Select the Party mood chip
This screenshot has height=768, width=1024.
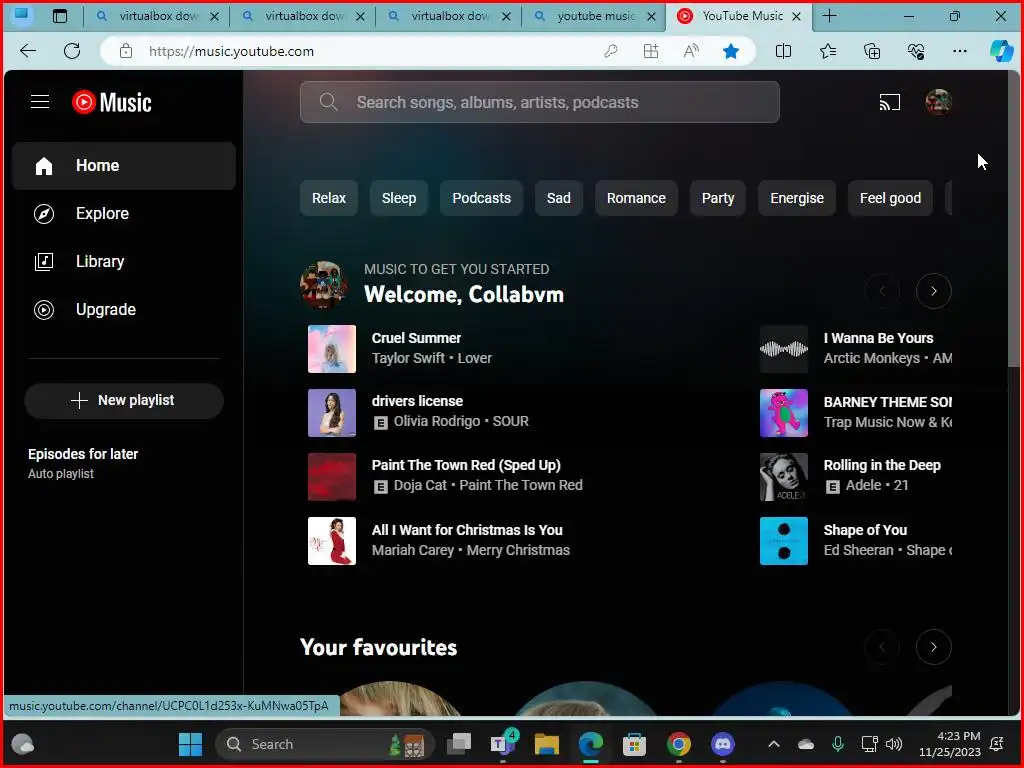718,198
